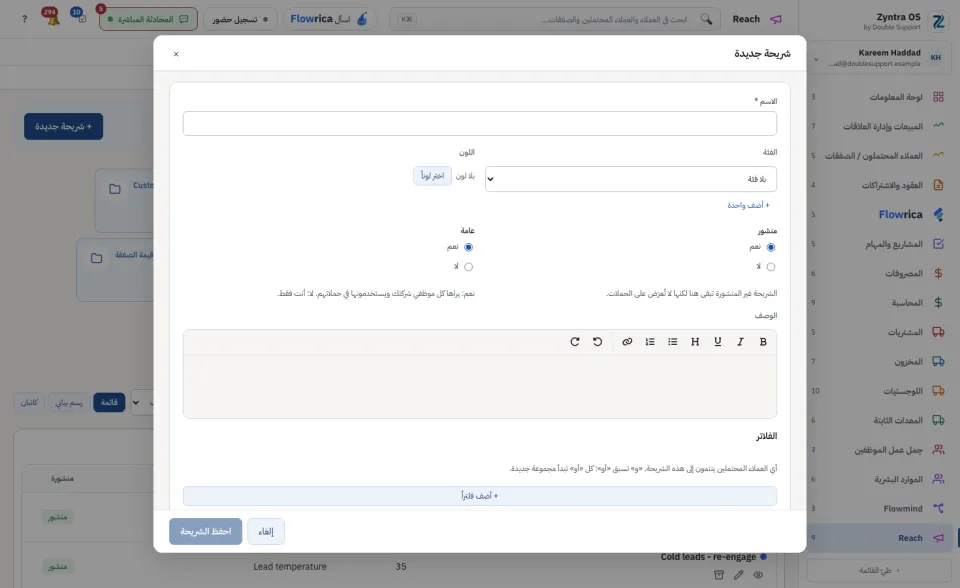Viewport: 960px width, 588px height.
Task: Toggle bold in the description editor
Action: tap(763, 342)
